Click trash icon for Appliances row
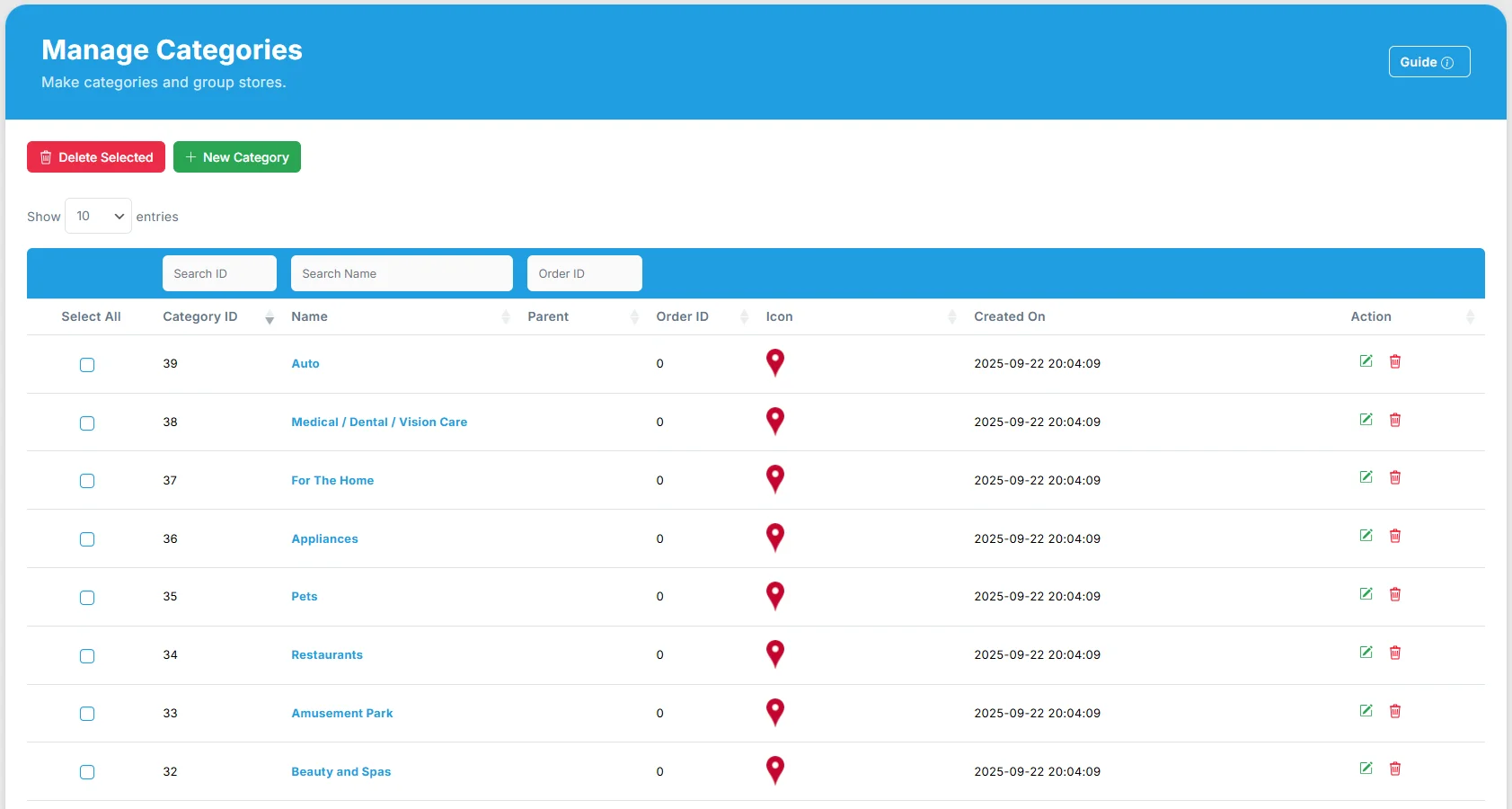 1395,536
